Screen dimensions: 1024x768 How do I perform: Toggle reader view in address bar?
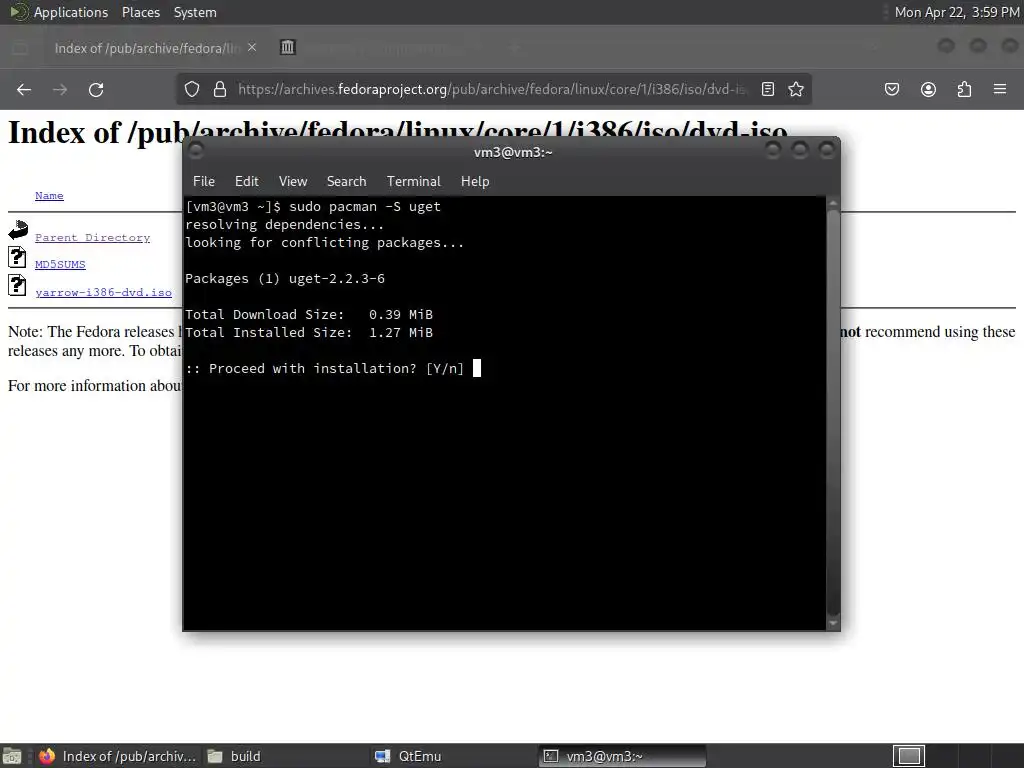point(768,89)
